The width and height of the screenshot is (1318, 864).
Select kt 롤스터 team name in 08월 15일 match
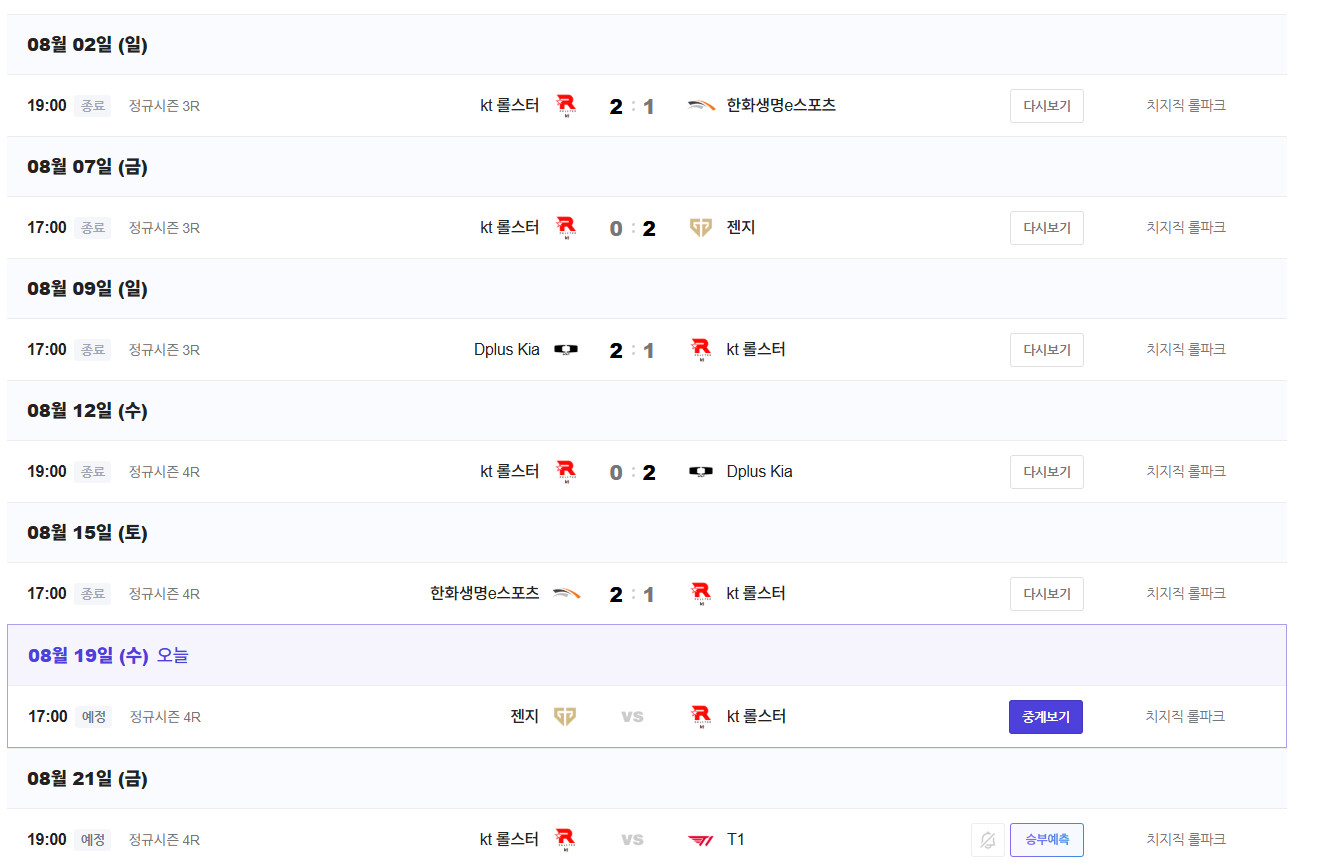pyautogui.click(x=756, y=593)
